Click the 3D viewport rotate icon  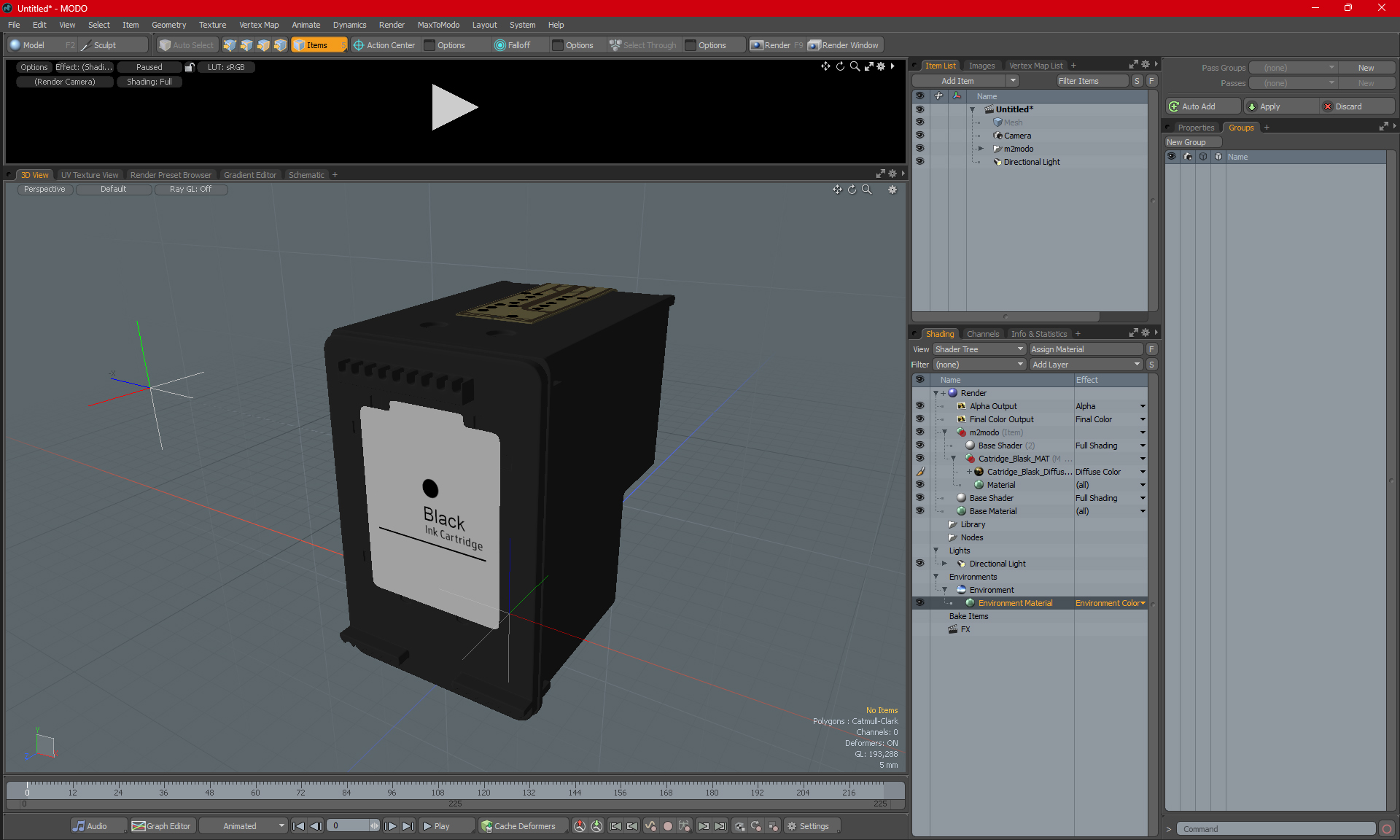tap(852, 190)
